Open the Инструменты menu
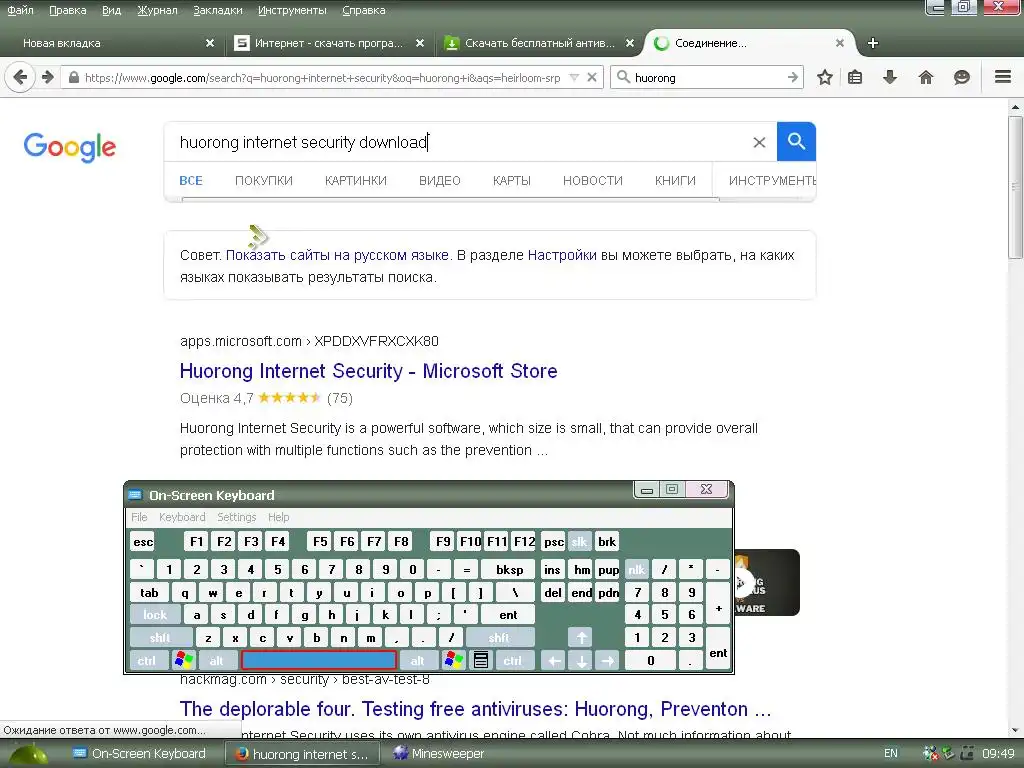The image size is (1024, 768). [x=292, y=10]
